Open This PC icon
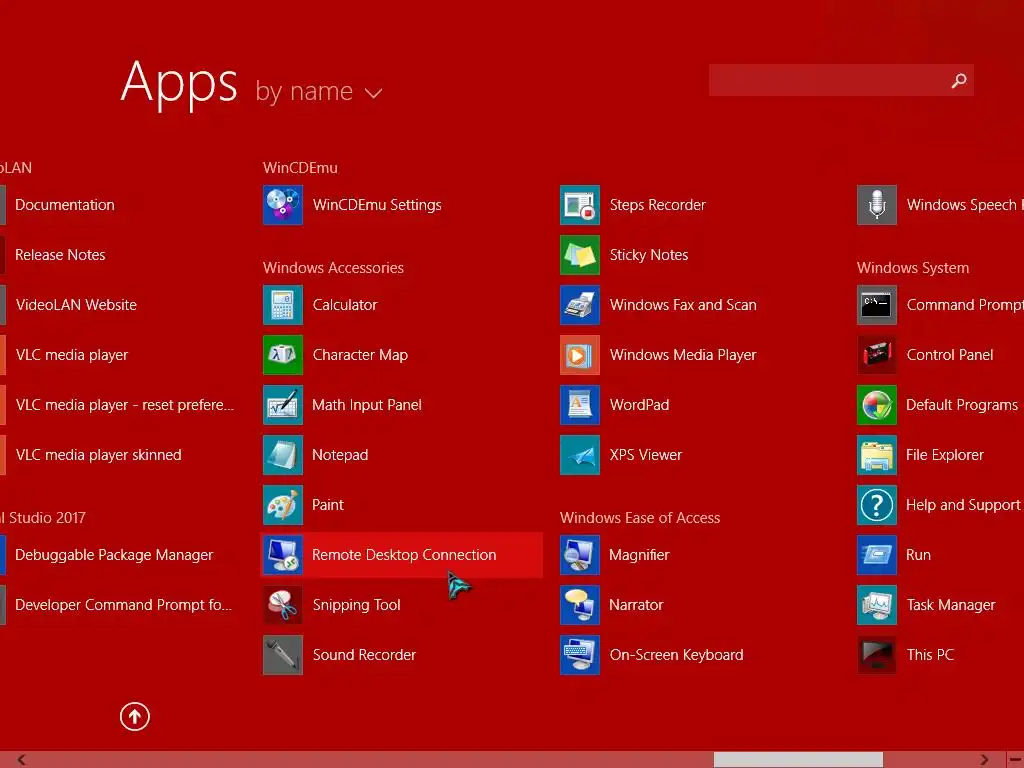 point(877,655)
